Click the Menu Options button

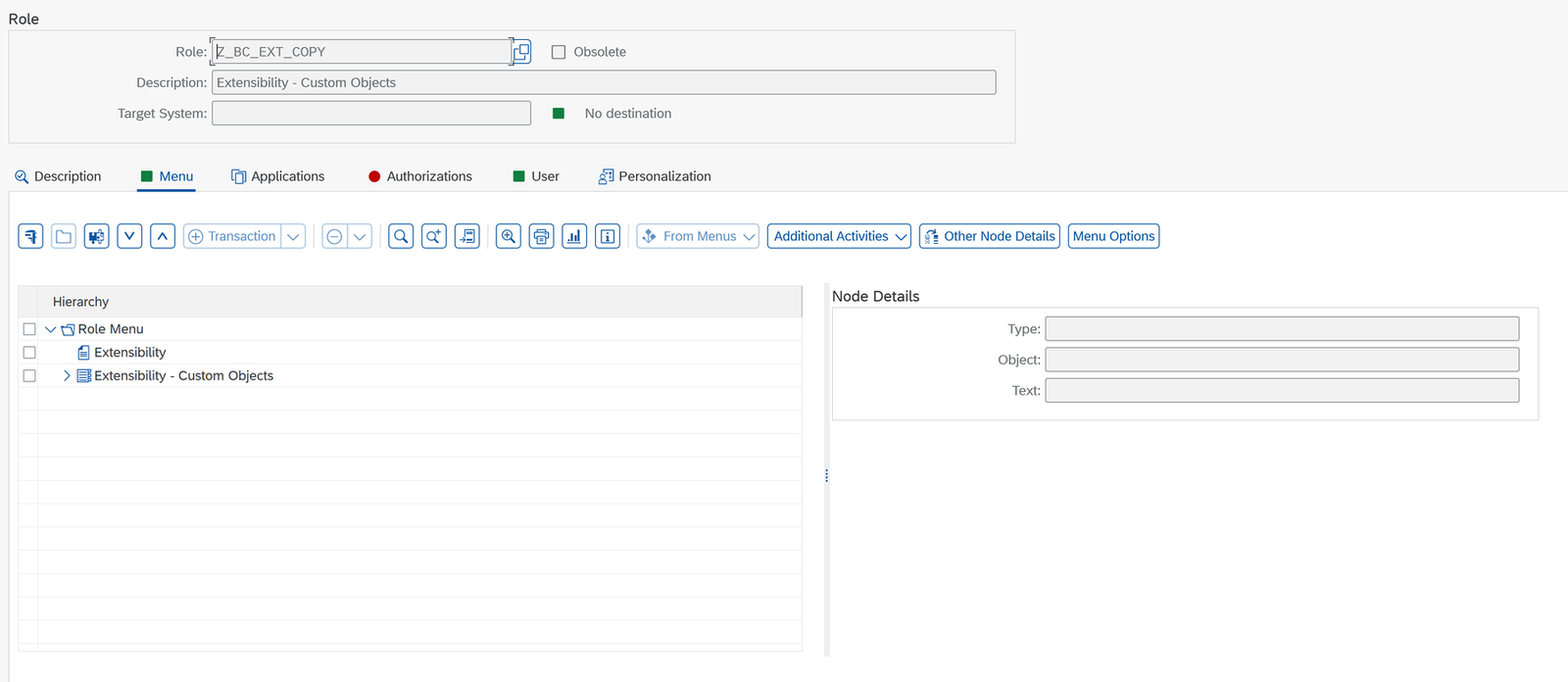tap(1113, 236)
